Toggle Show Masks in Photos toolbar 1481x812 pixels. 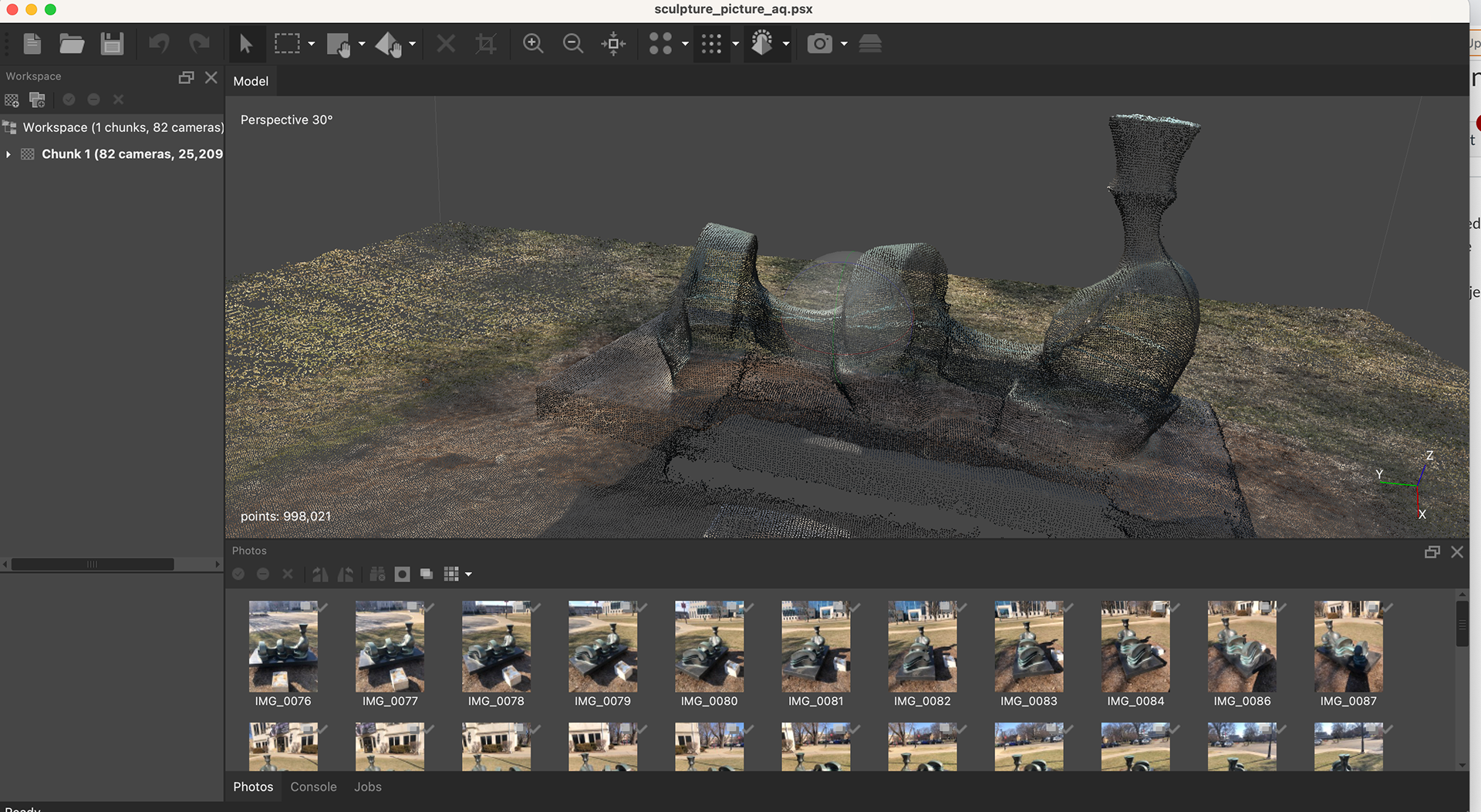tap(402, 574)
